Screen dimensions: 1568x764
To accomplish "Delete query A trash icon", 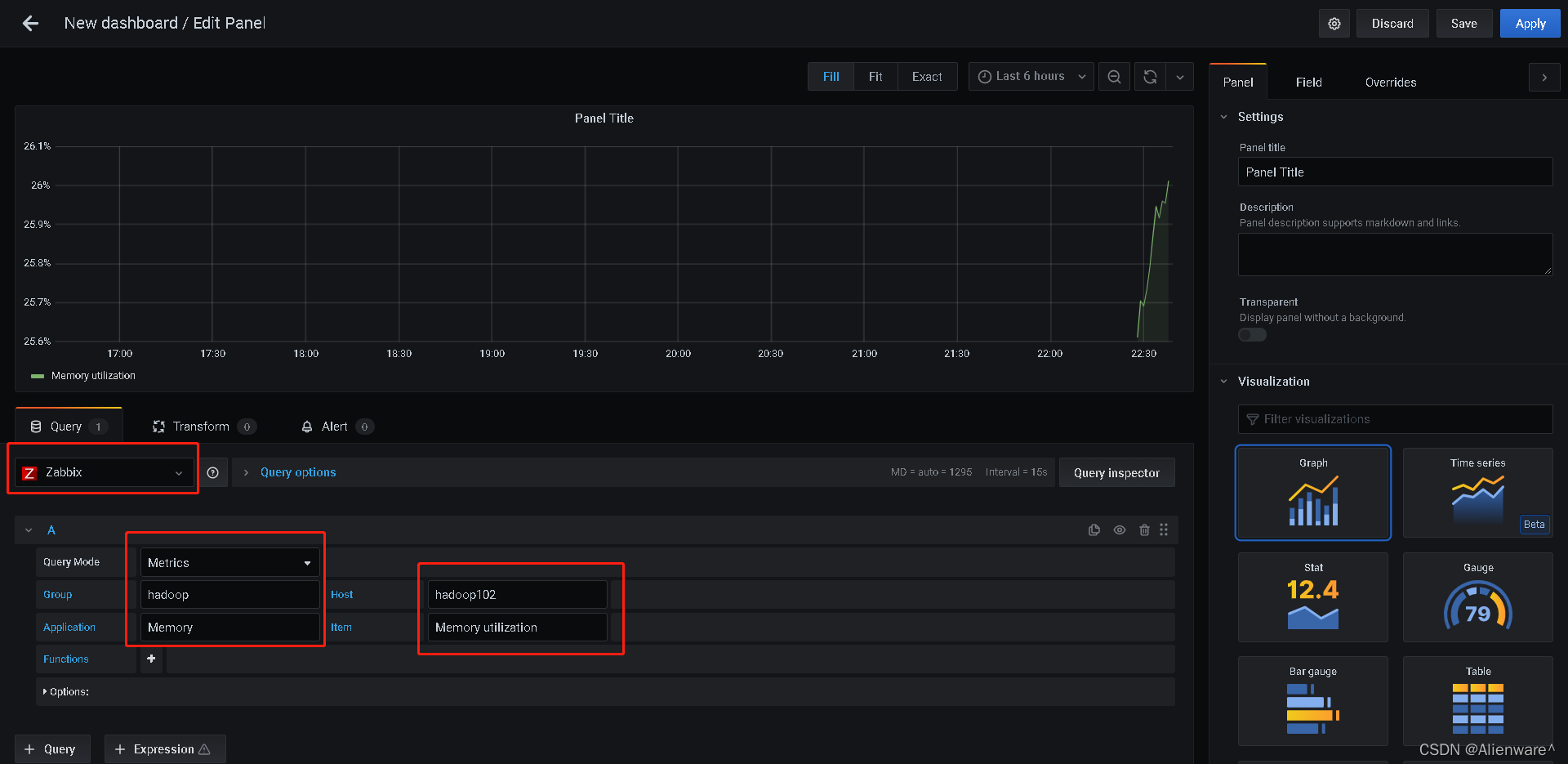I will pos(1144,530).
